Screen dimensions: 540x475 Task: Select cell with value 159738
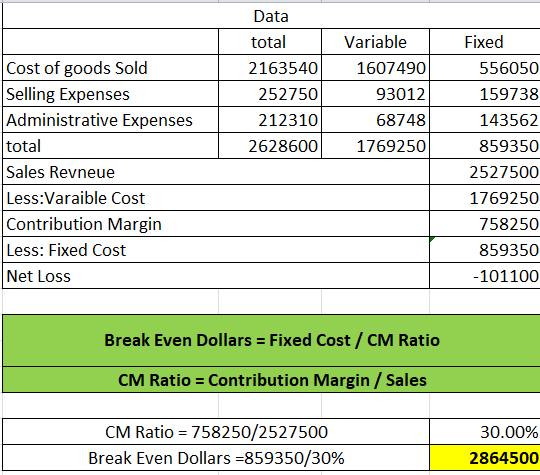click(x=485, y=94)
